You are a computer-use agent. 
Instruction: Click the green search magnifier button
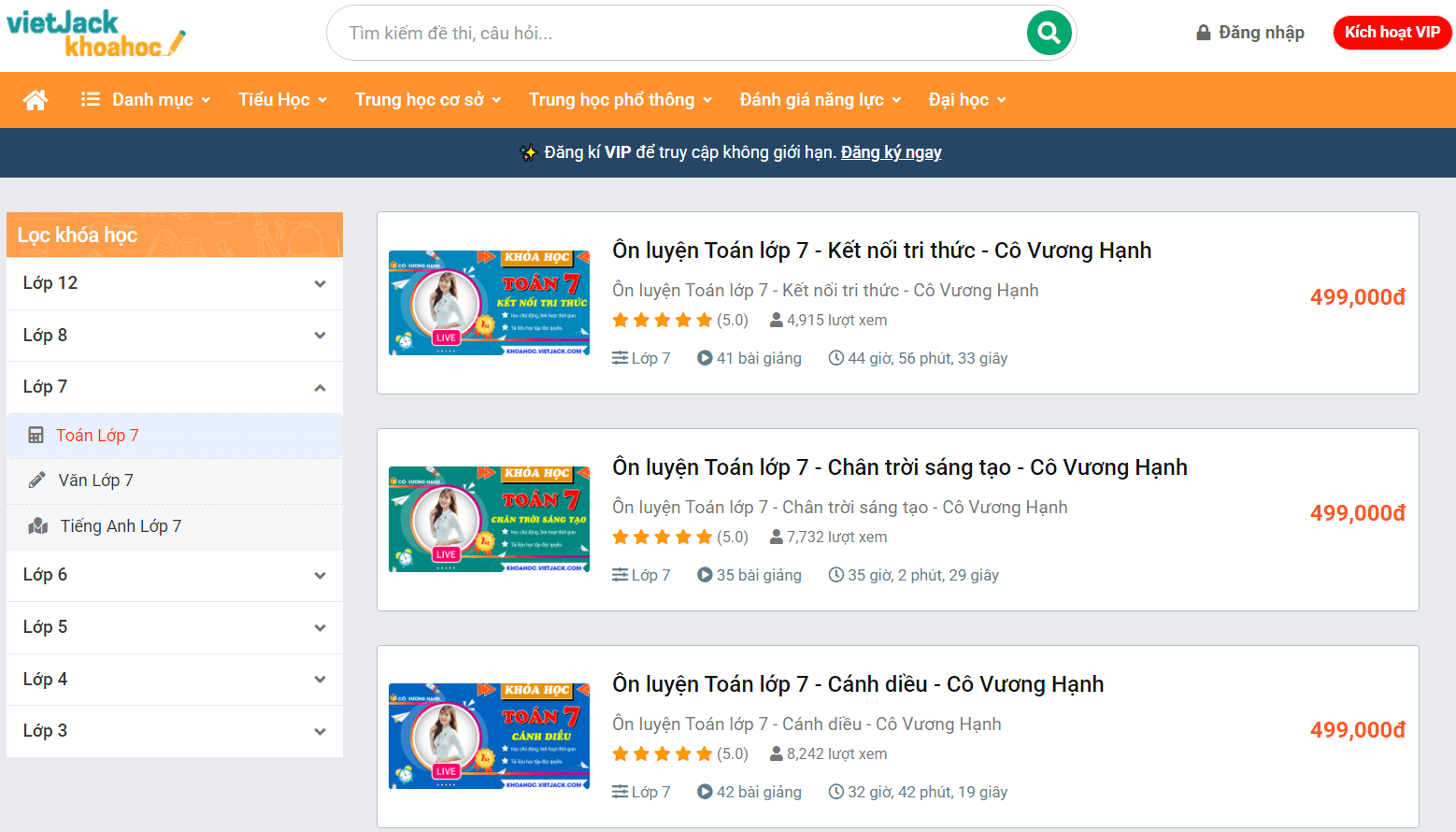[x=1049, y=33]
